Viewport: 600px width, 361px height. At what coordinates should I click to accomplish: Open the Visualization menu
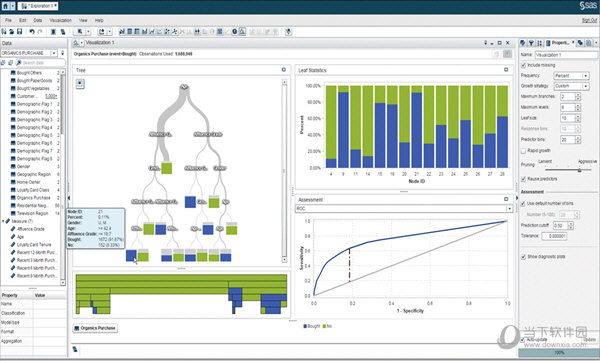(x=60, y=20)
